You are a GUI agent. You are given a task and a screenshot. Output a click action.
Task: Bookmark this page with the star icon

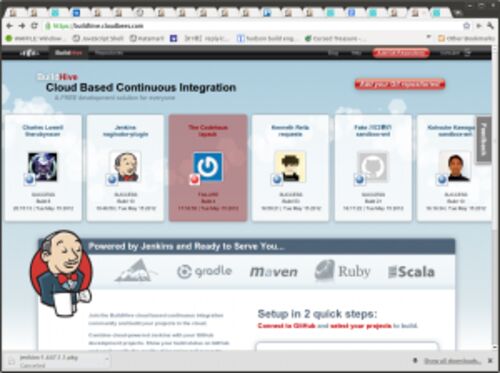tap(467, 26)
